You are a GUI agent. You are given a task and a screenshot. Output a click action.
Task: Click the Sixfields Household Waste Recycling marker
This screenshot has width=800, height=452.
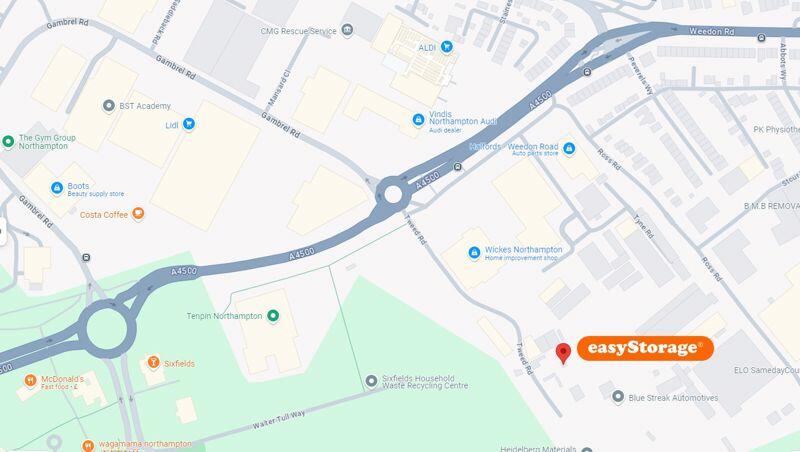click(x=371, y=381)
